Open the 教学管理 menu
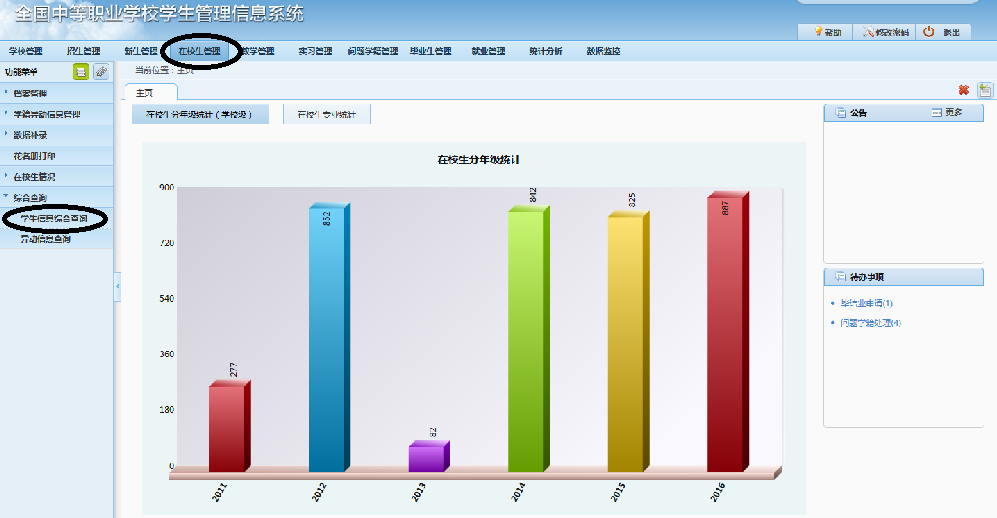 pyautogui.click(x=258, y=51)
